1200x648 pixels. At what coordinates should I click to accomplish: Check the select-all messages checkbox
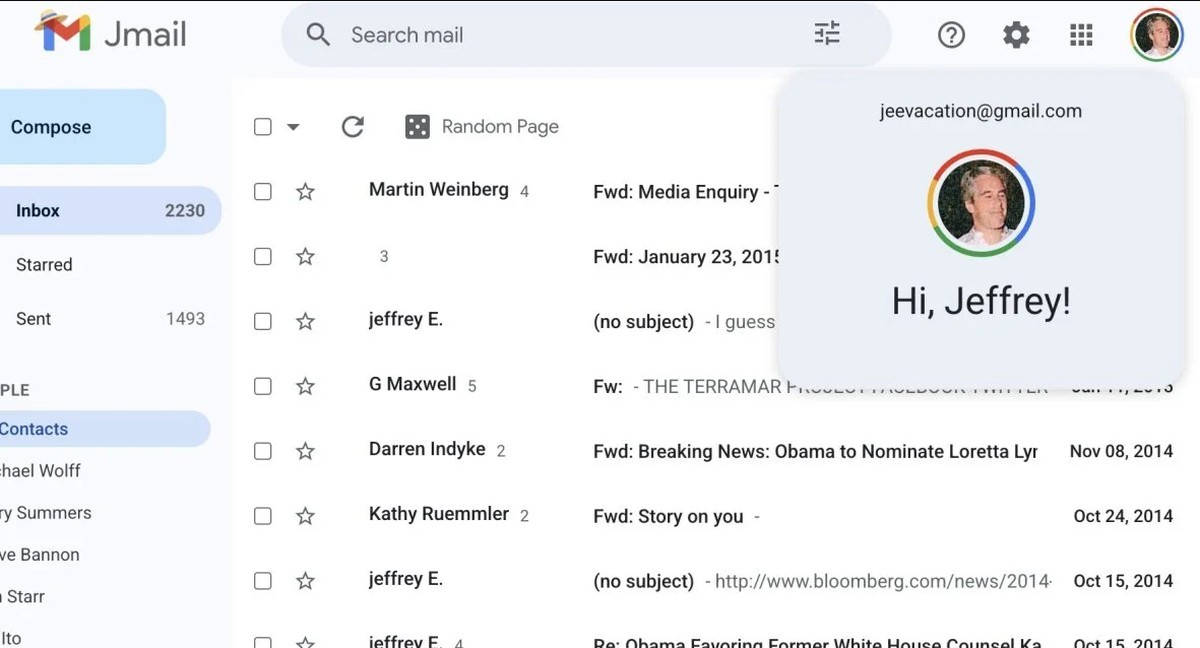(x=262, y=126)
